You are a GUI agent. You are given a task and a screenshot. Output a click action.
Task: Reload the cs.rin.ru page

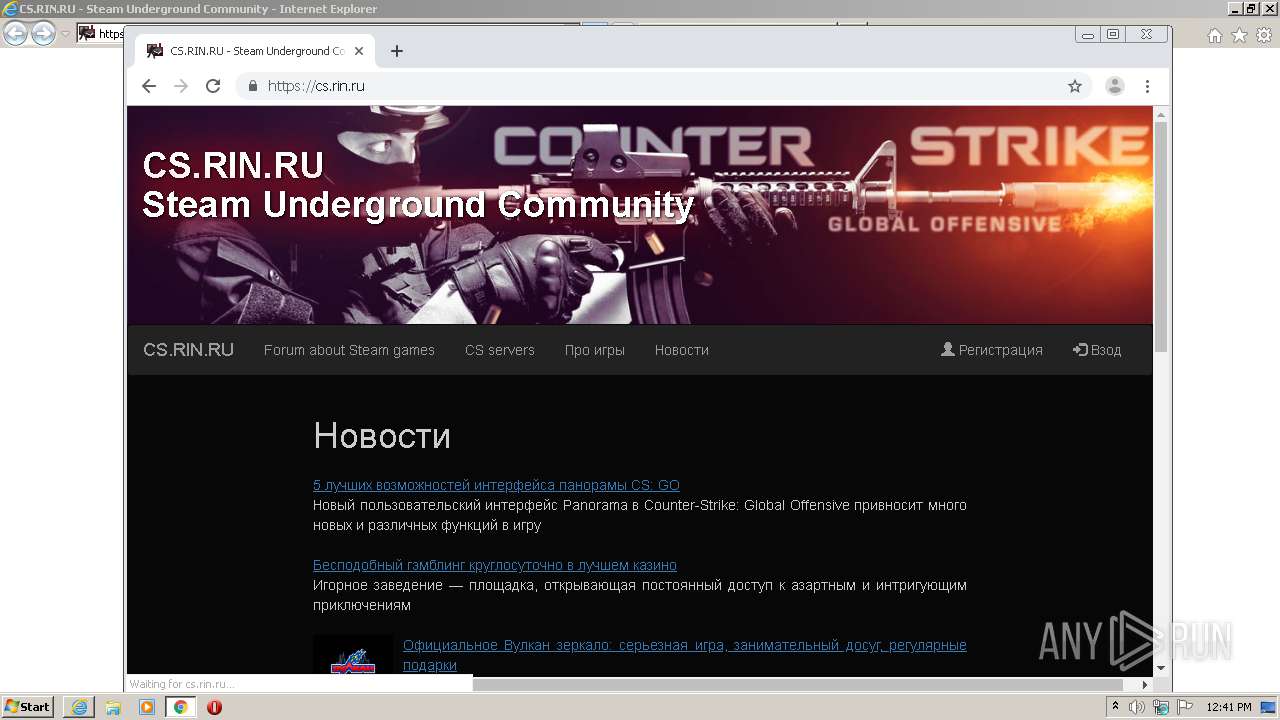pos(213,86)
